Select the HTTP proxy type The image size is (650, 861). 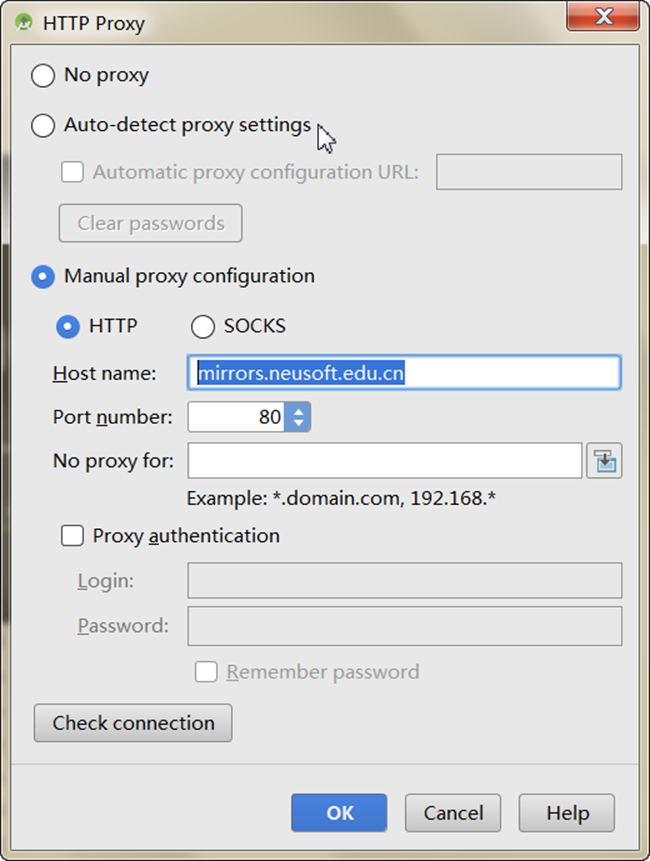69,326
